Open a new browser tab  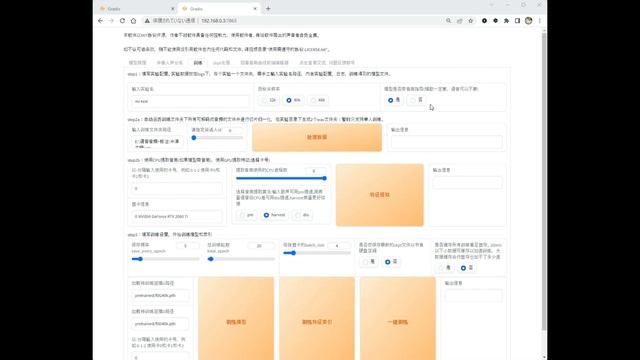click(x=268, y=9)
